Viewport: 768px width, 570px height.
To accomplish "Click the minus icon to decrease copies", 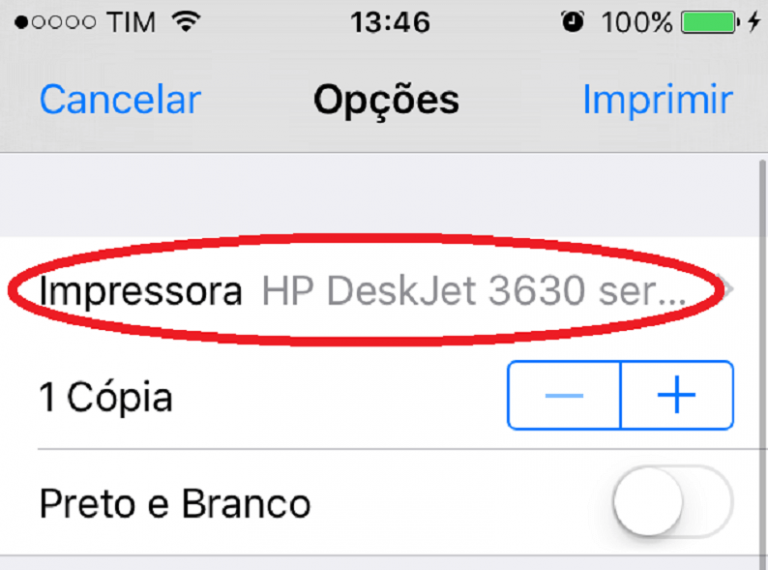I will click(x=564, y=395).
